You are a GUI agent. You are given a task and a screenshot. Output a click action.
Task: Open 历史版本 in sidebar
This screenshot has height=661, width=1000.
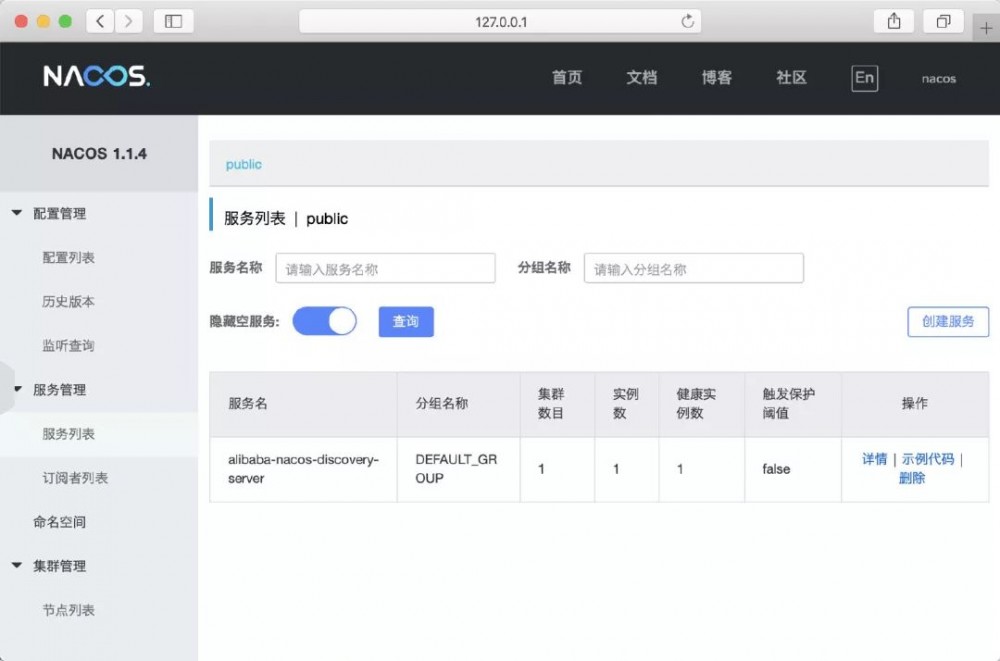tap(68, 301)
